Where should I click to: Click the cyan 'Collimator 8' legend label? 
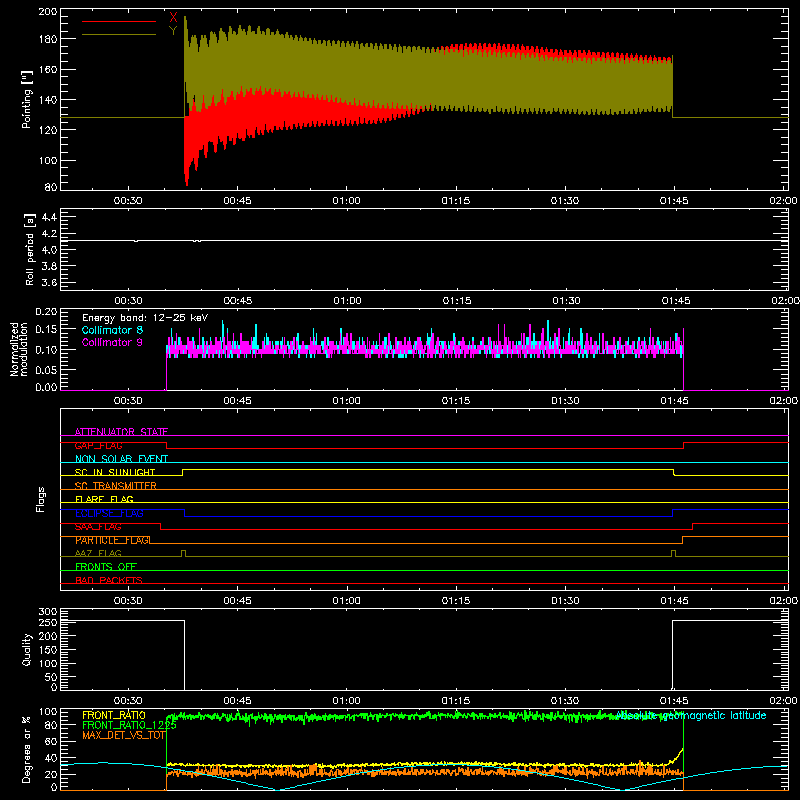112,330
